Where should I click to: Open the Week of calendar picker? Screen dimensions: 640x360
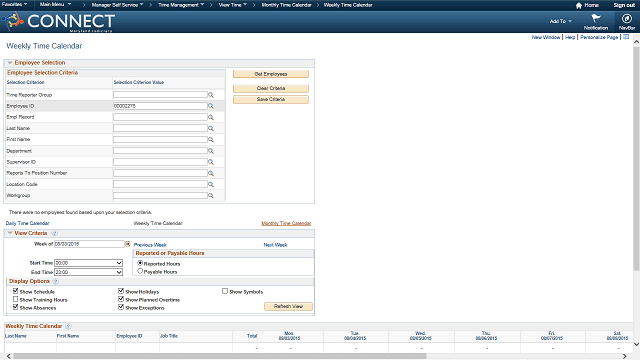point(128,244)
